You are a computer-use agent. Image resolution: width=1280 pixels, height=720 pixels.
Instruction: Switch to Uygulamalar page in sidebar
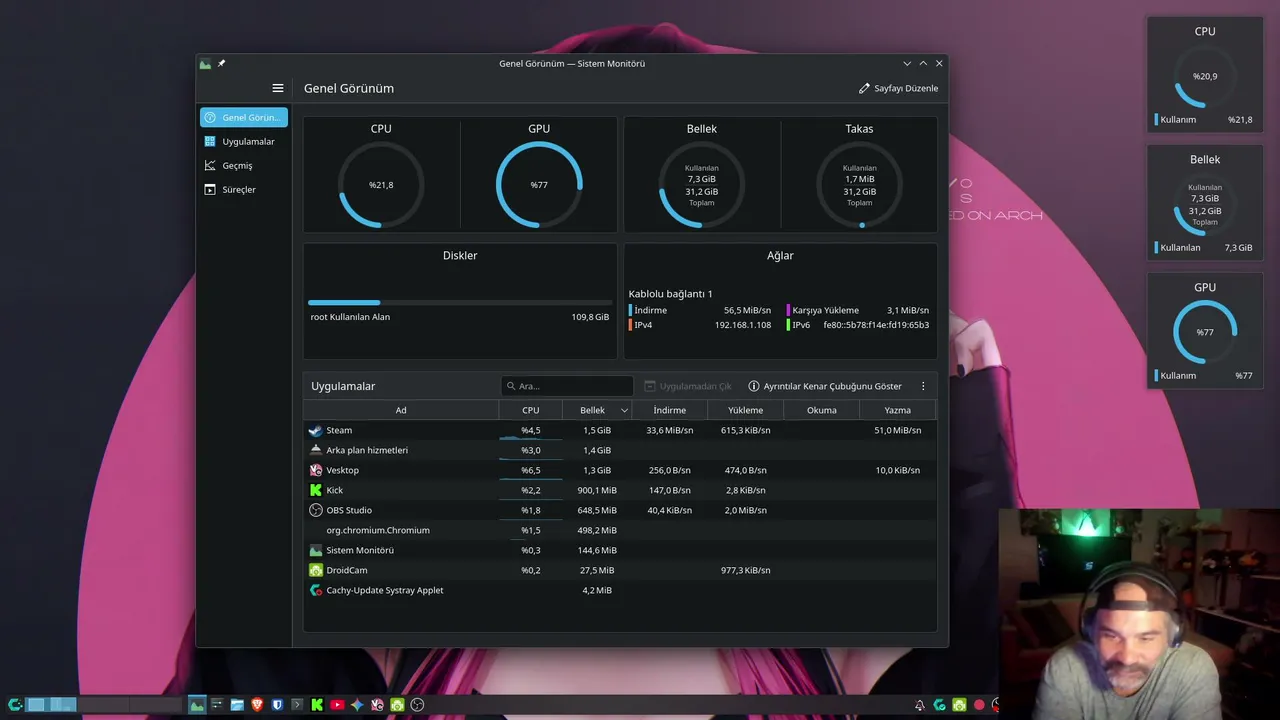point(244,141)
